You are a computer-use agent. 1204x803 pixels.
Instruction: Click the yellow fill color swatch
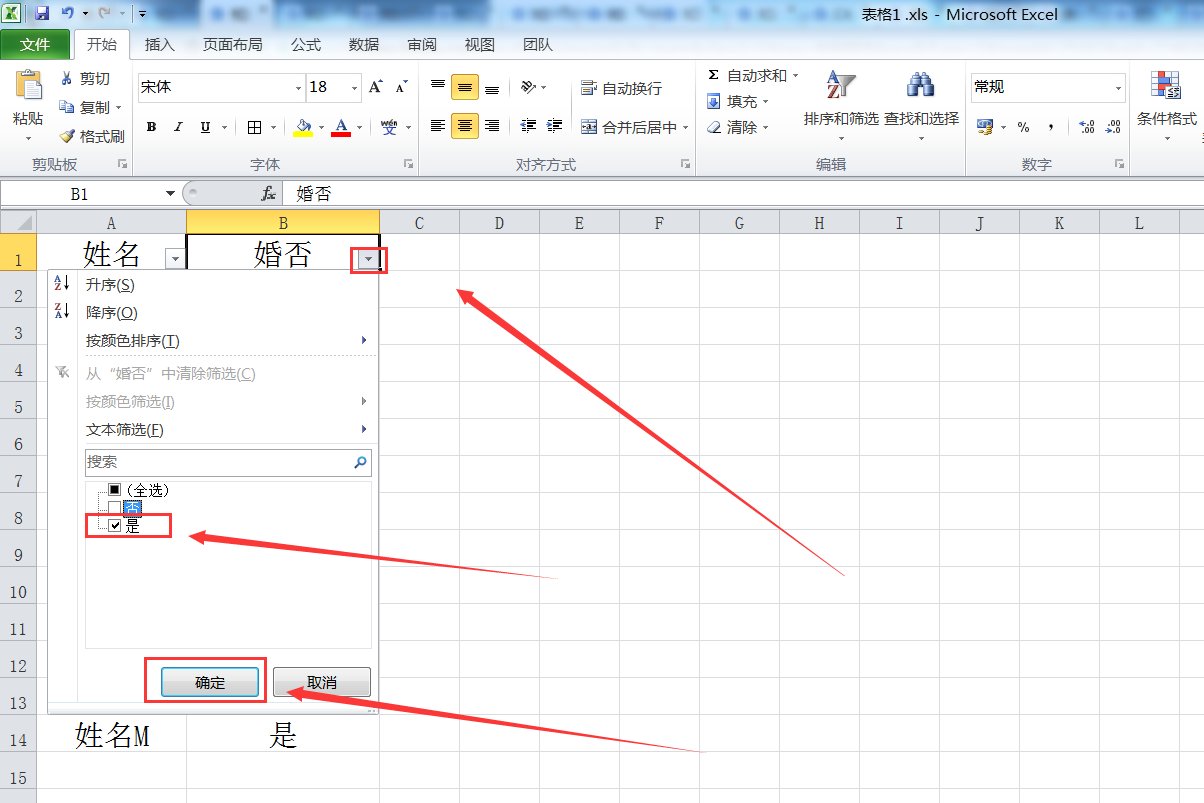303,127
